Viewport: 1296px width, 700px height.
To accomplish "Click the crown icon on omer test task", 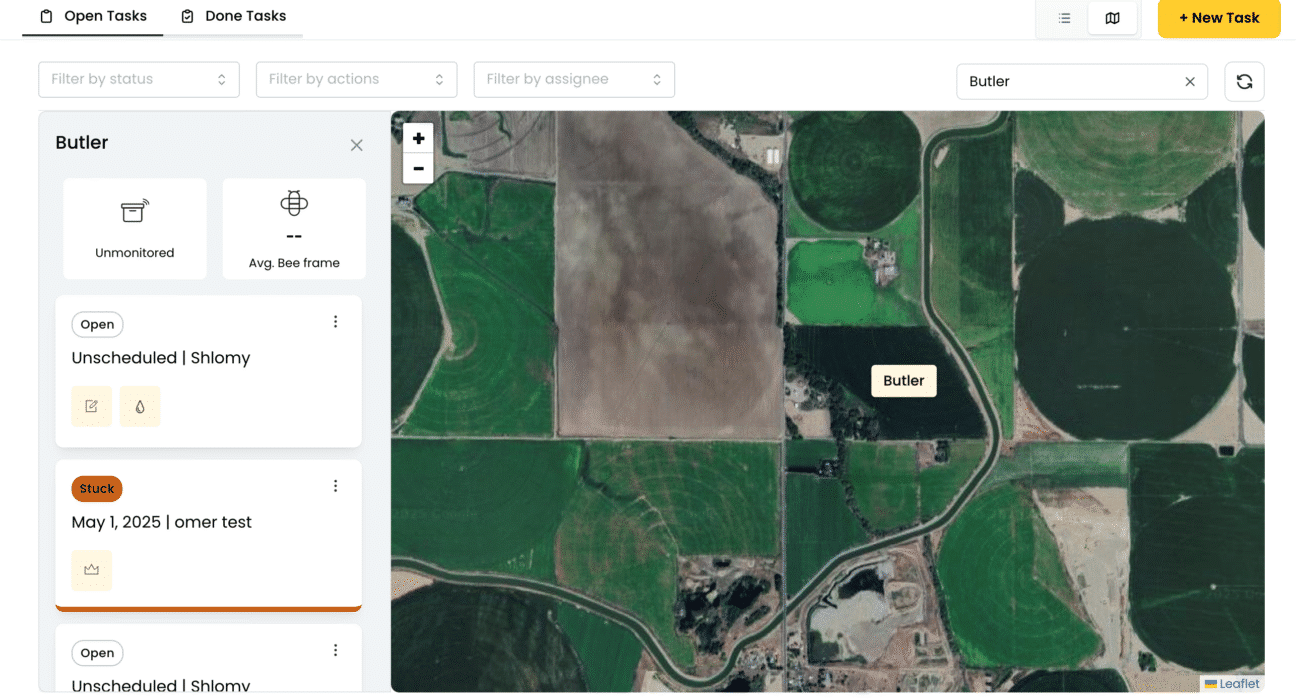I will 92,570.
